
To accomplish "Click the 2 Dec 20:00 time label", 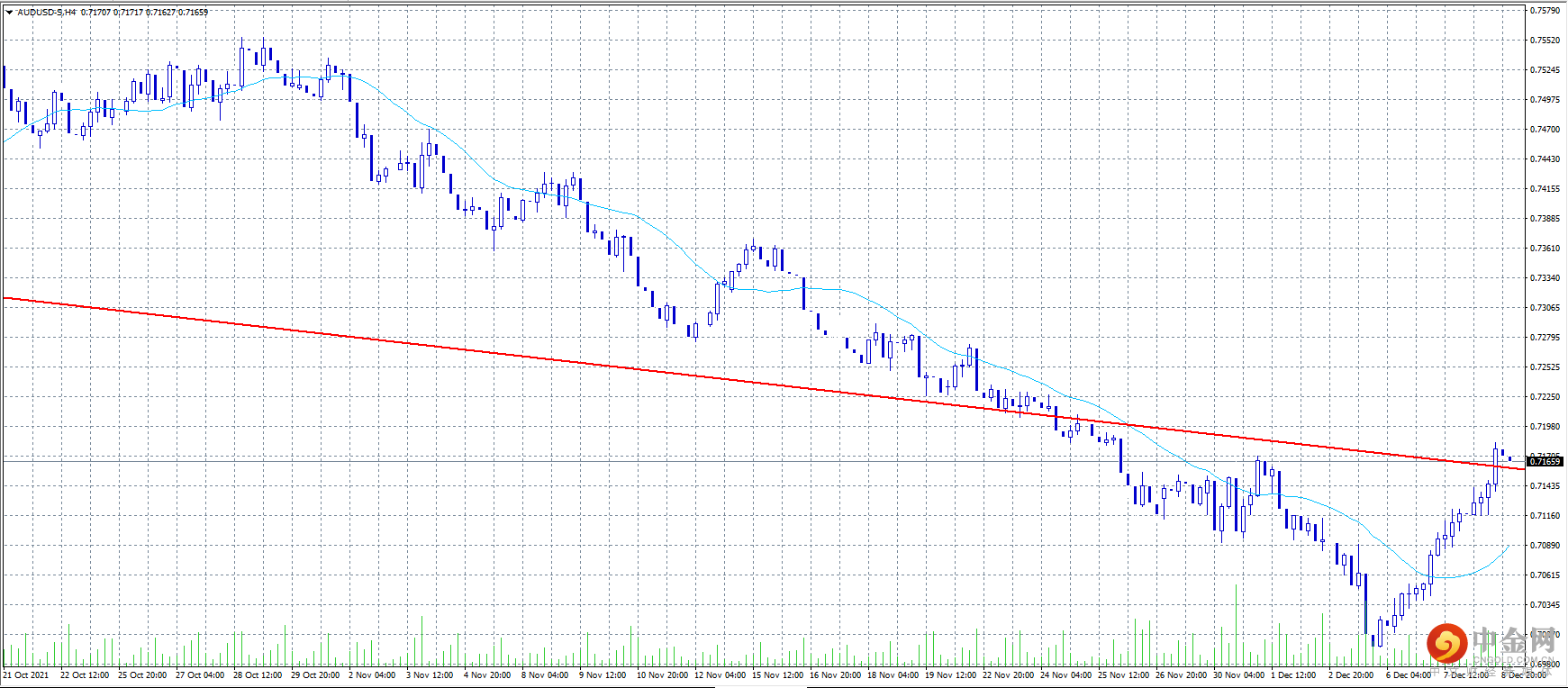I will pos(1351,675).
